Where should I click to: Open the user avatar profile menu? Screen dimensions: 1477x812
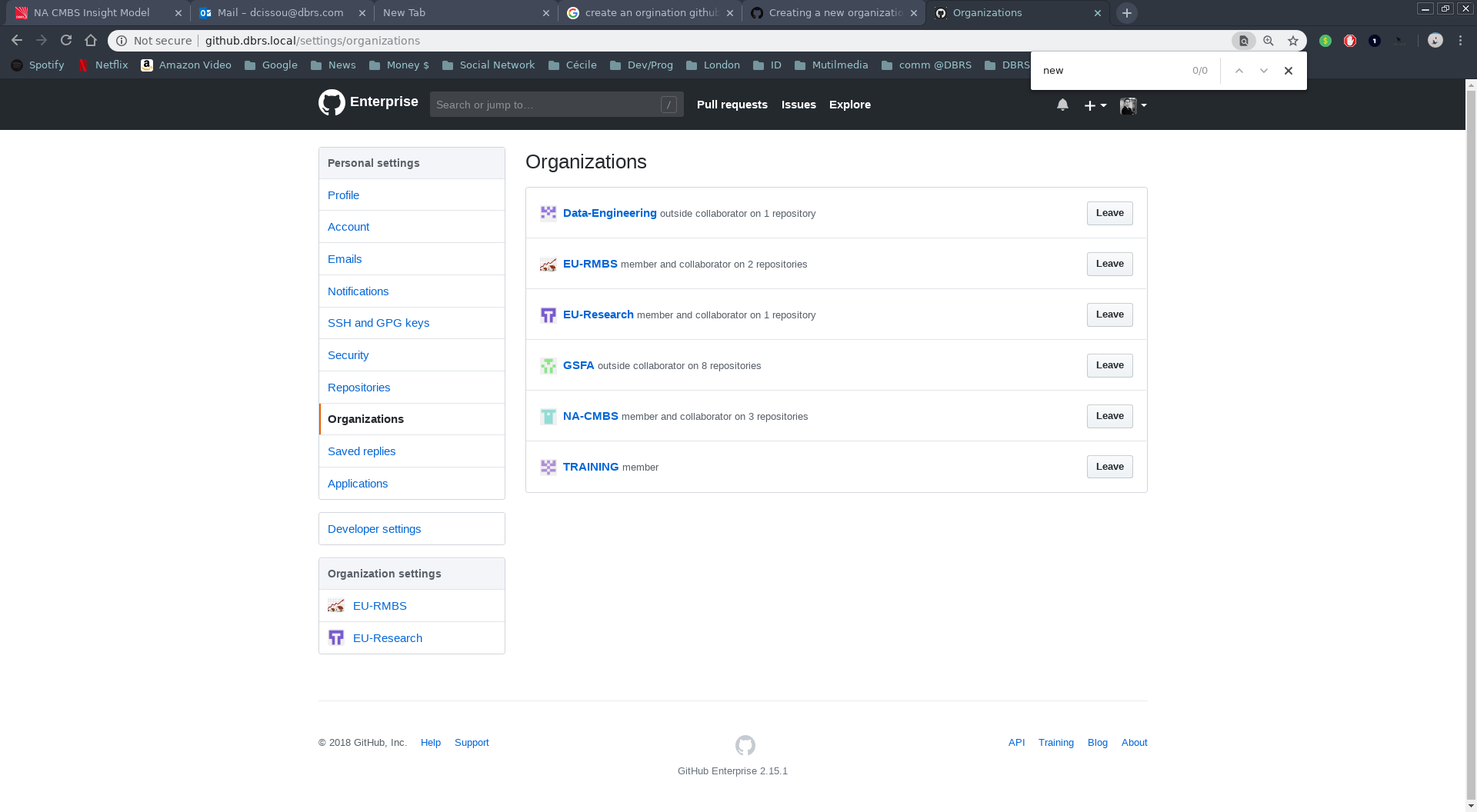pyautogui.click(x=1133, y=105)
